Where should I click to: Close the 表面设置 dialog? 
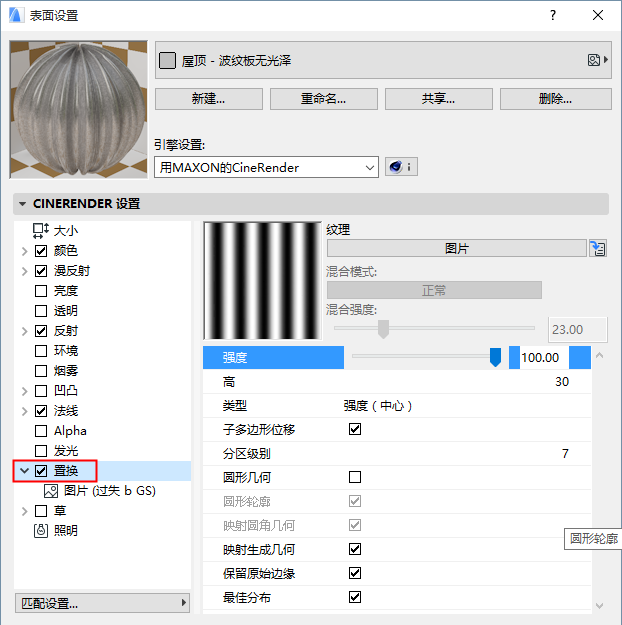(598, 15)
